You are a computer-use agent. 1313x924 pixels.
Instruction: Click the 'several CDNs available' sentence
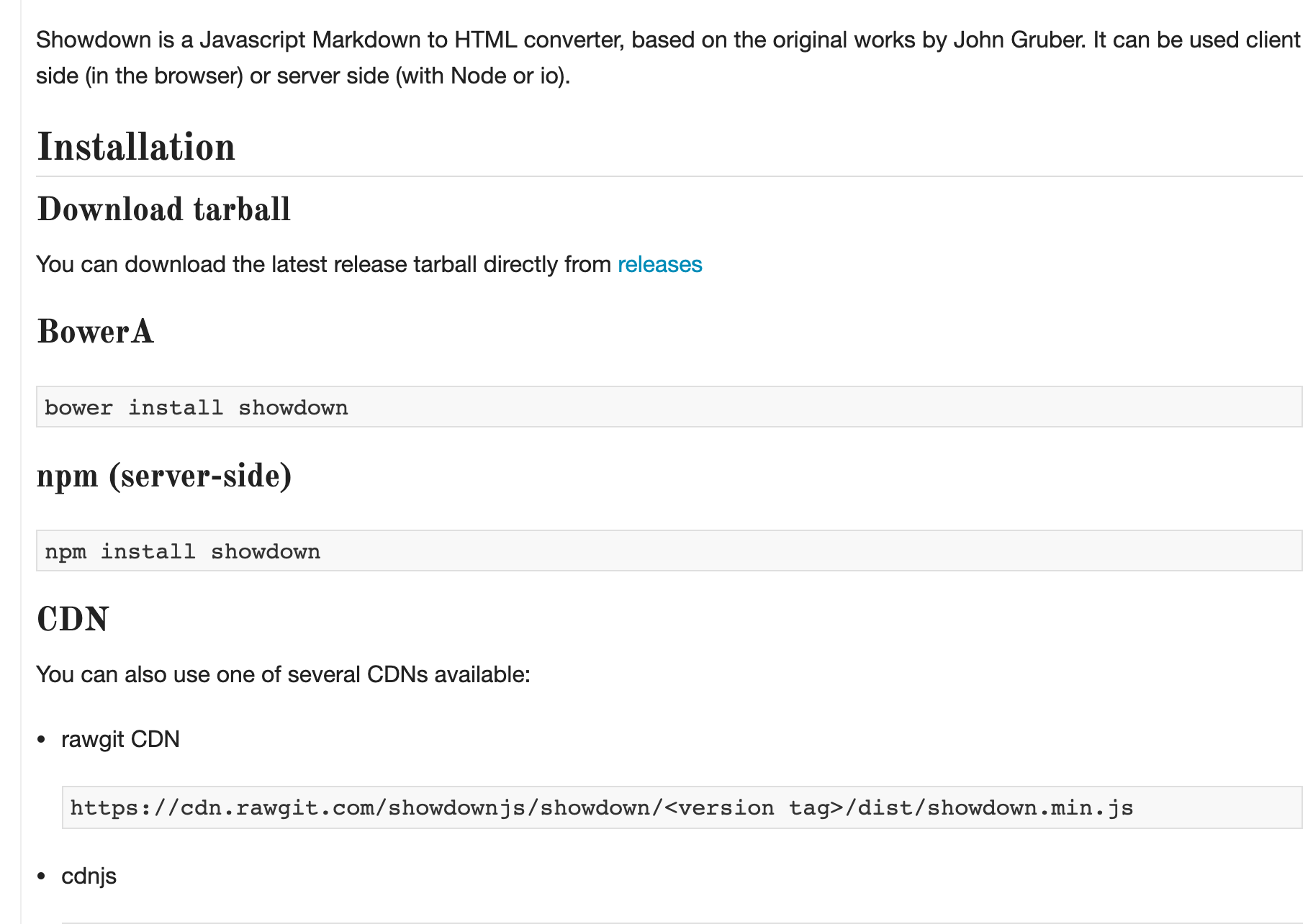tap(283, 674)
